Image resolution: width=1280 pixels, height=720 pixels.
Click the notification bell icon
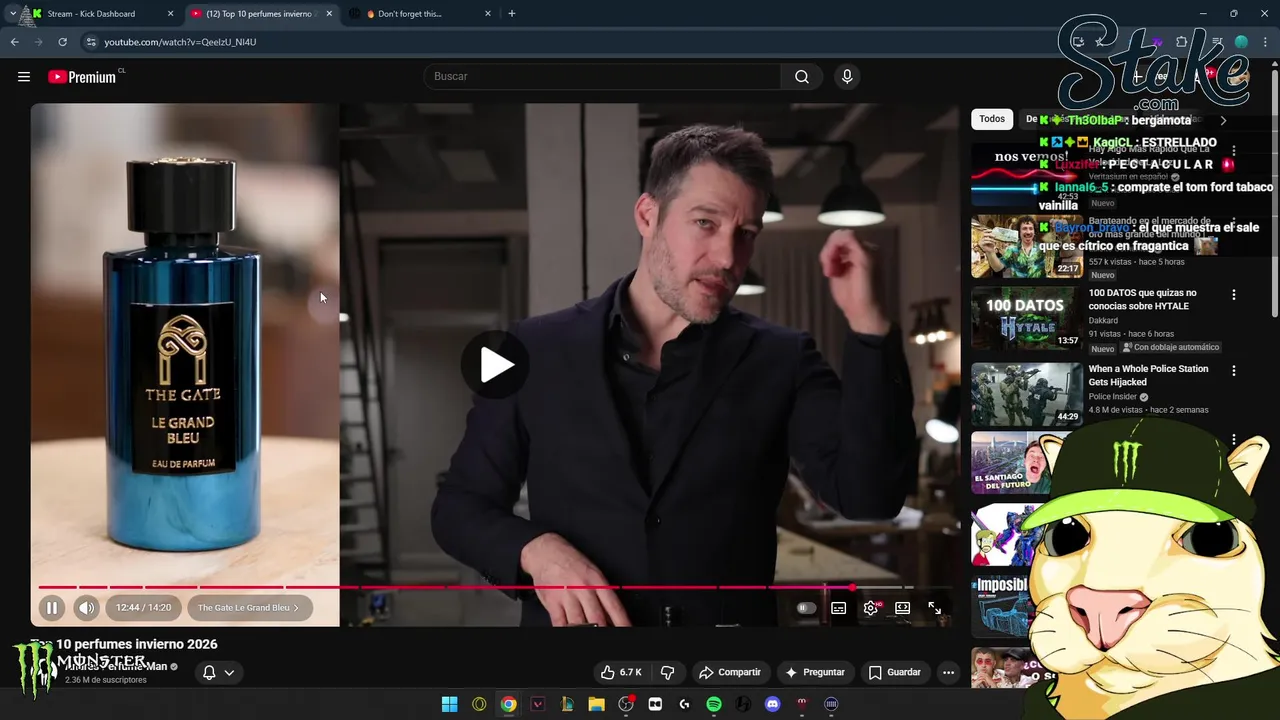209,672
